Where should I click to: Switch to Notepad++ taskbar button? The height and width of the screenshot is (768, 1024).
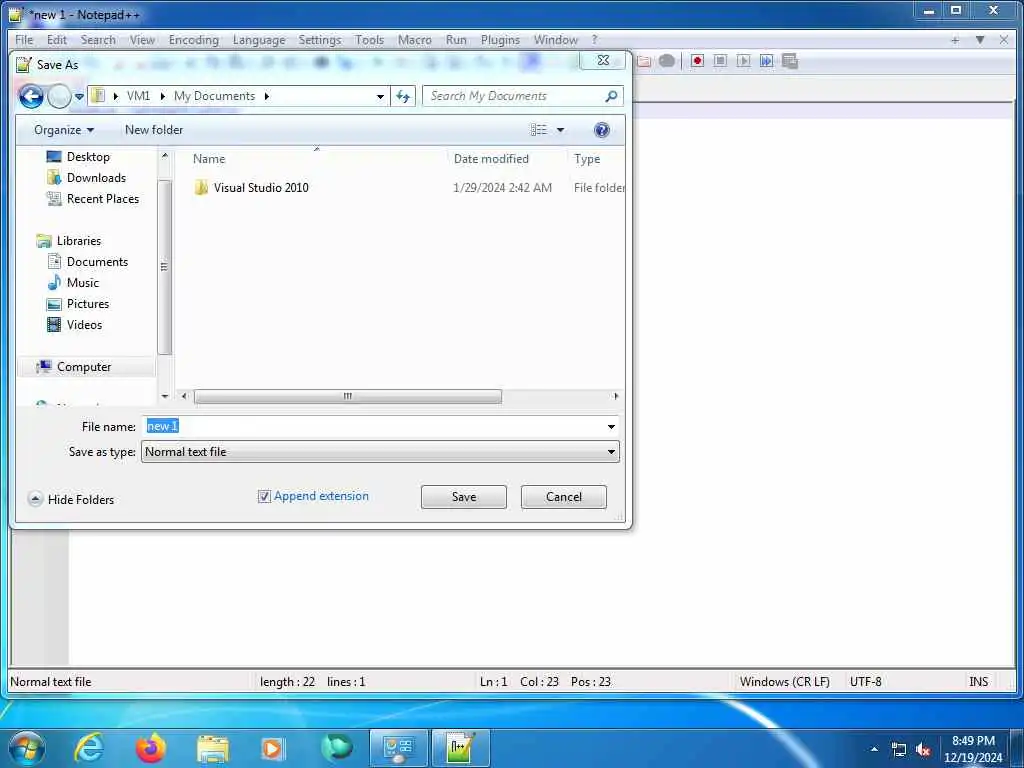click(460, 748)
